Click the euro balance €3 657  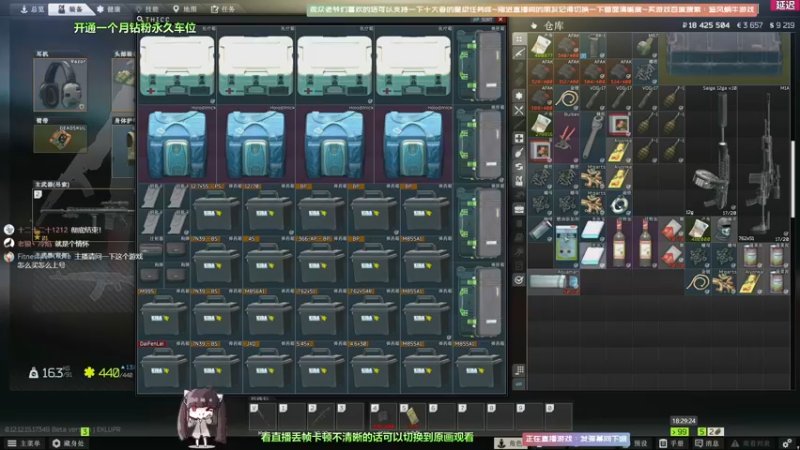tap(750, 25)
